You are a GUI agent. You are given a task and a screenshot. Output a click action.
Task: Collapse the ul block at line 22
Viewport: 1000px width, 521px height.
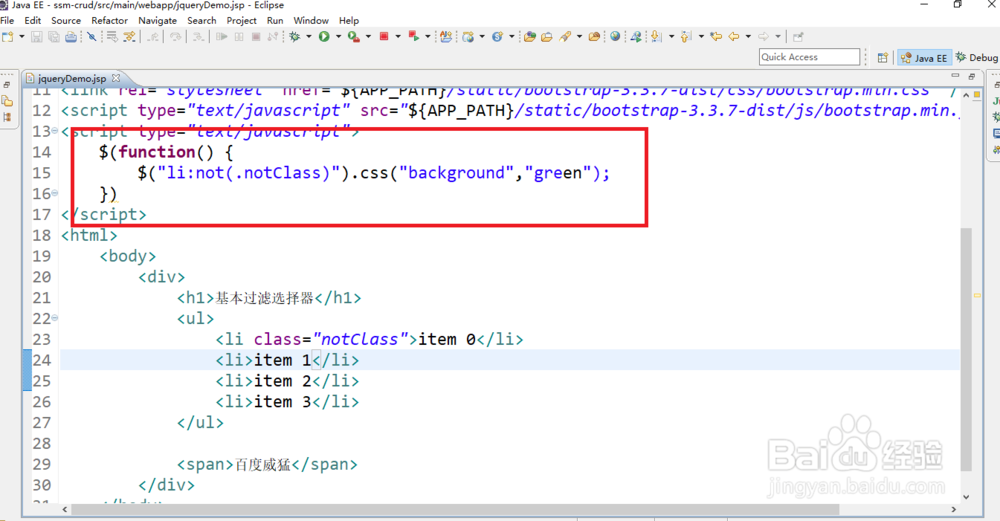click(x=55, y=318)
